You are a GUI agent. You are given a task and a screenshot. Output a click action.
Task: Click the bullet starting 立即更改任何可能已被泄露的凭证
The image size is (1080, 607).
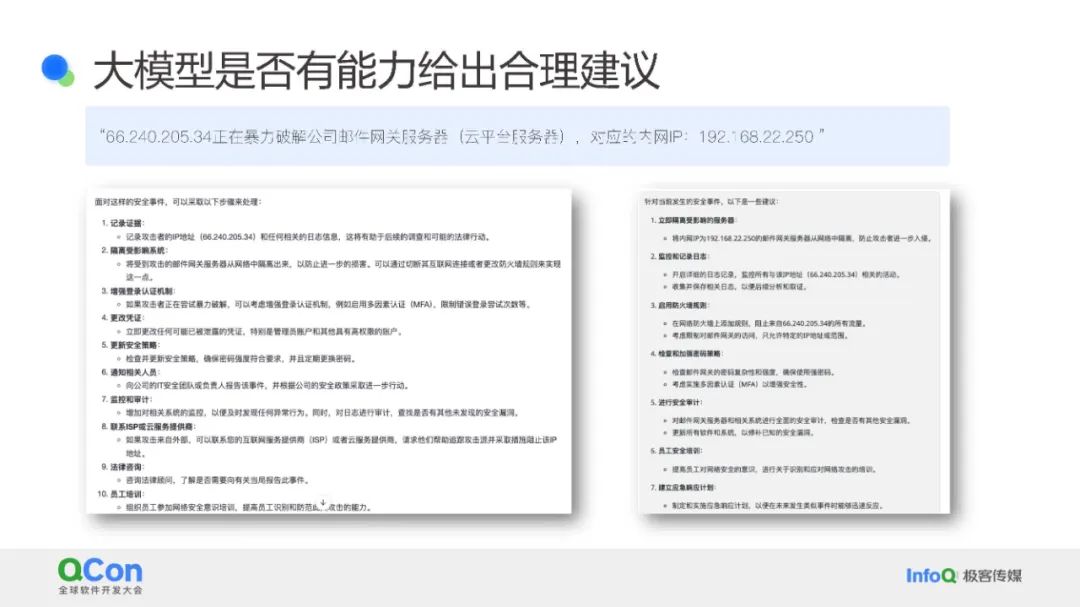tap(264, 331)
